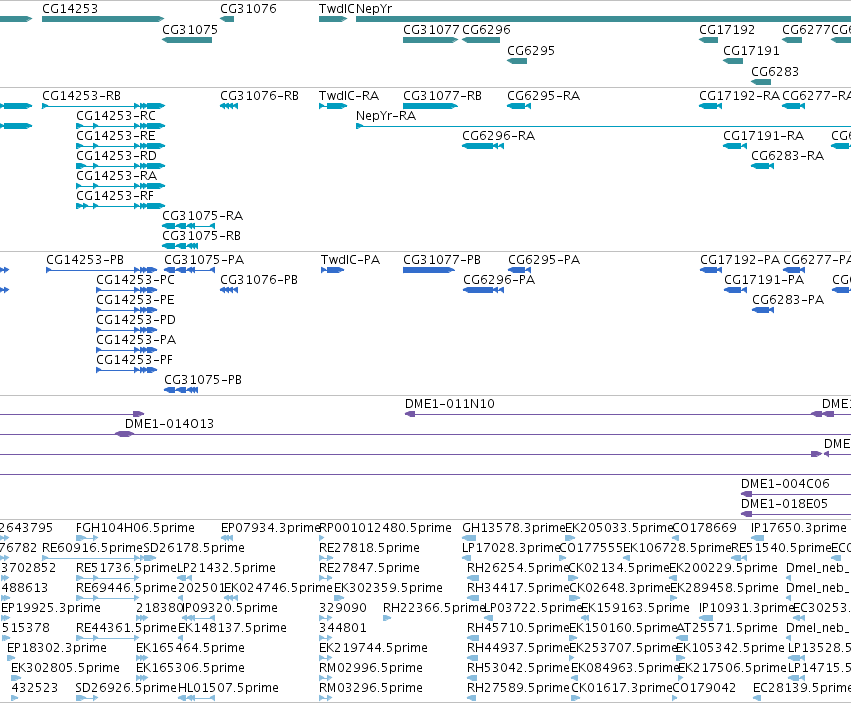The image size is (851, 703).
Task: Open EST RE27818.5prime
Action: click(369, 548)
